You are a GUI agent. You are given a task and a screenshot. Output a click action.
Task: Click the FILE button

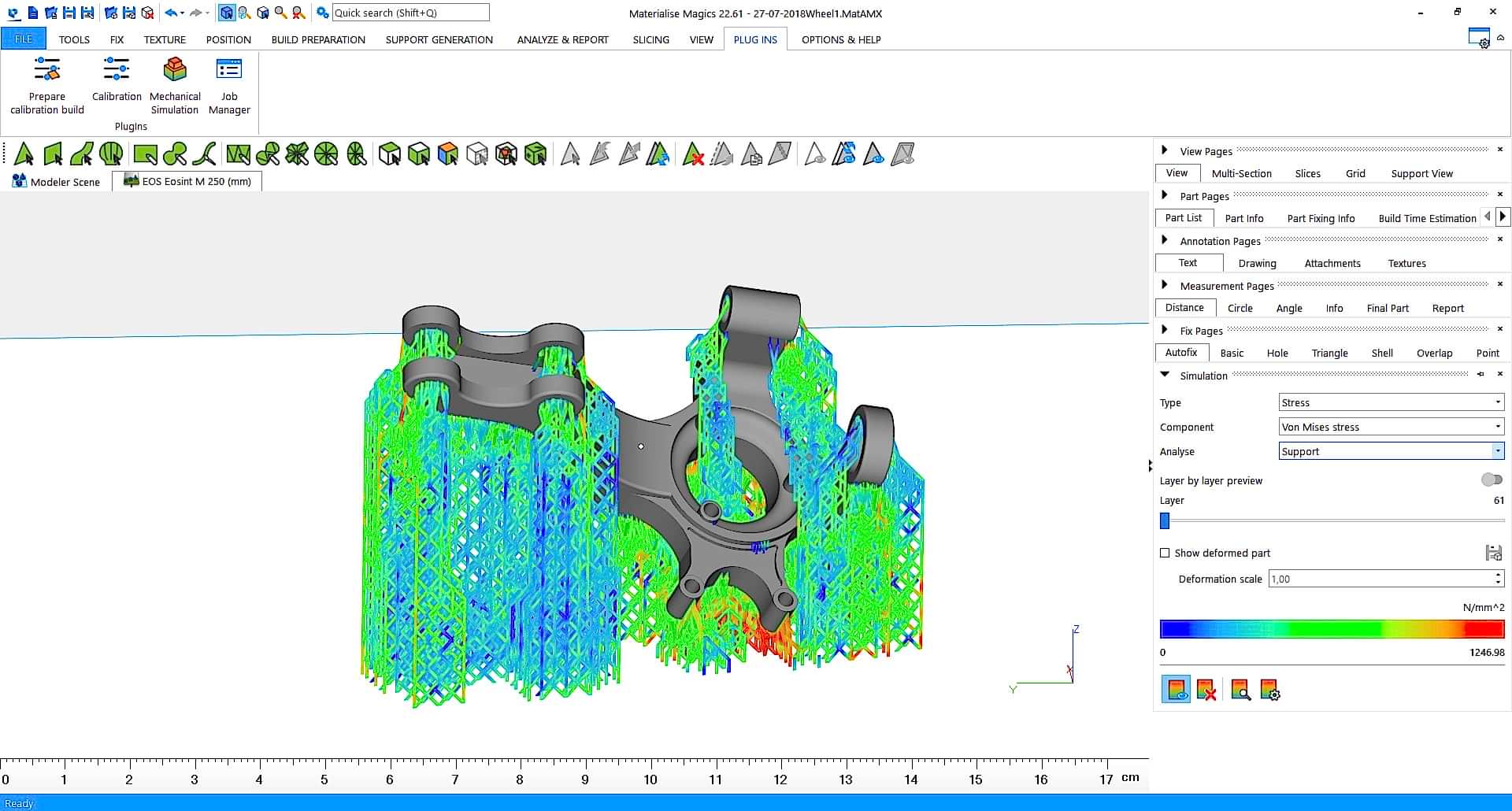[24, 39]
